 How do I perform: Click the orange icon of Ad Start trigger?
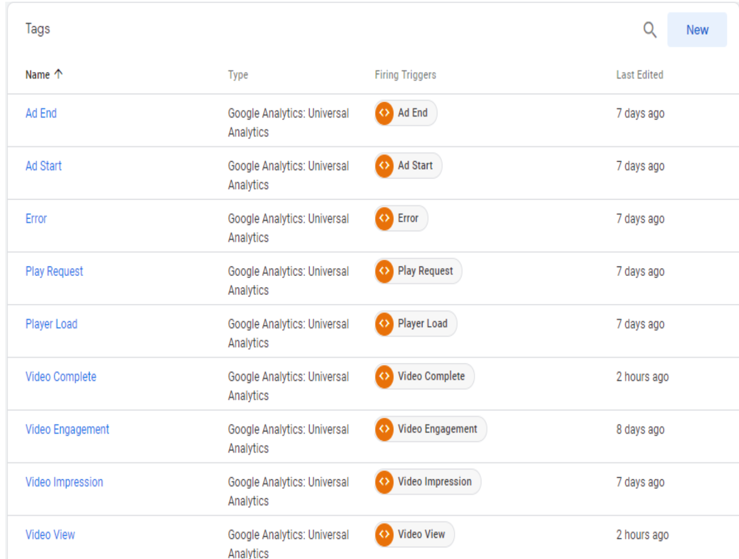click(385, 166)
